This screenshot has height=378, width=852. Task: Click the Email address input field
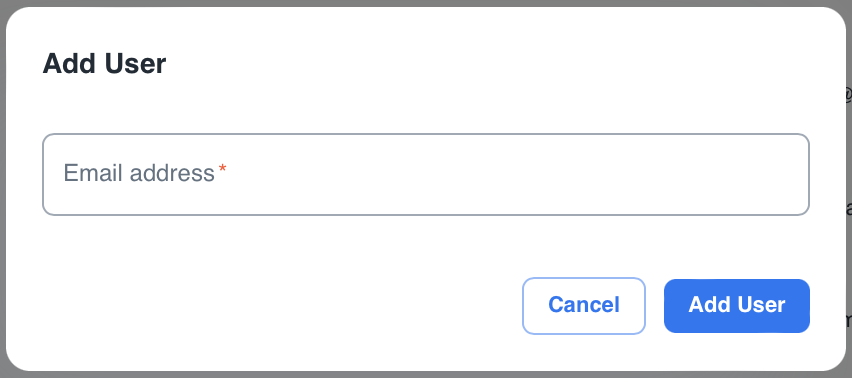[426, 174]
